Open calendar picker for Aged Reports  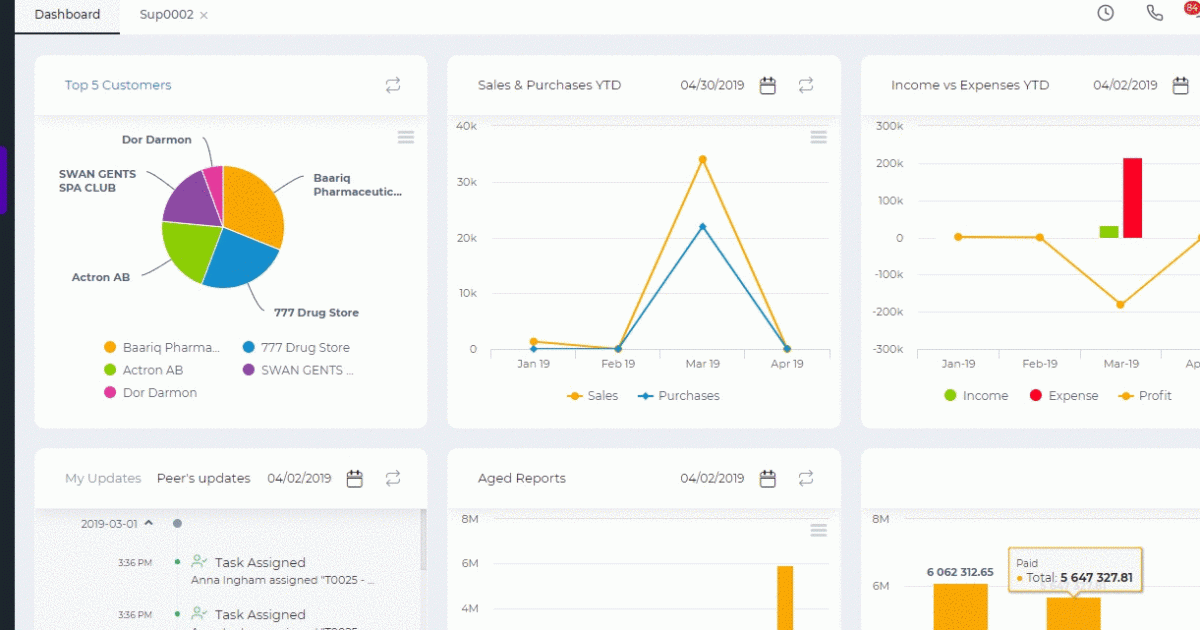click(768, 479)
